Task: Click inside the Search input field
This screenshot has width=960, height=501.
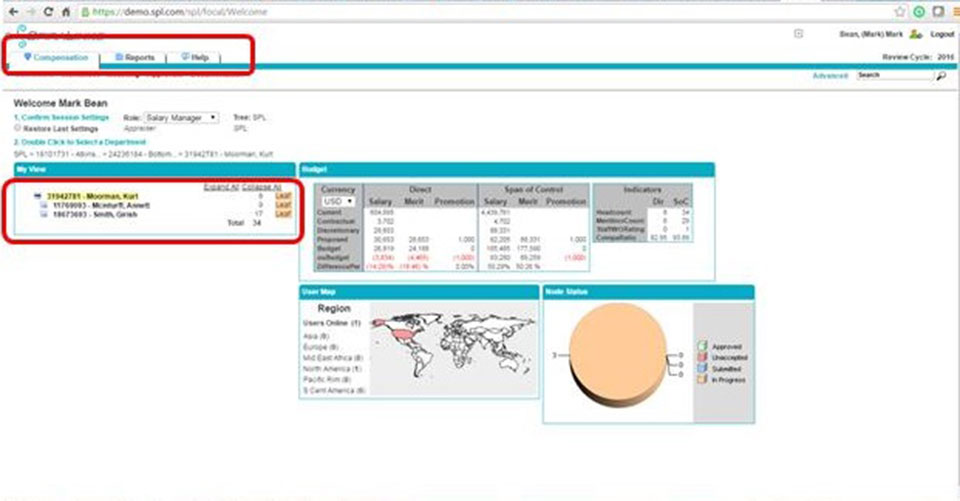Action: 894,75
